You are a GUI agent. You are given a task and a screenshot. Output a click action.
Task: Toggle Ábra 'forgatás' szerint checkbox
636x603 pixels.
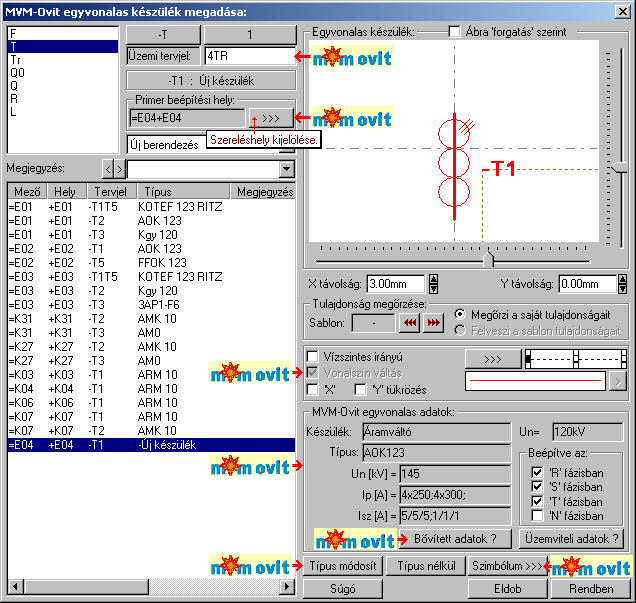click(x=454, y=32)
